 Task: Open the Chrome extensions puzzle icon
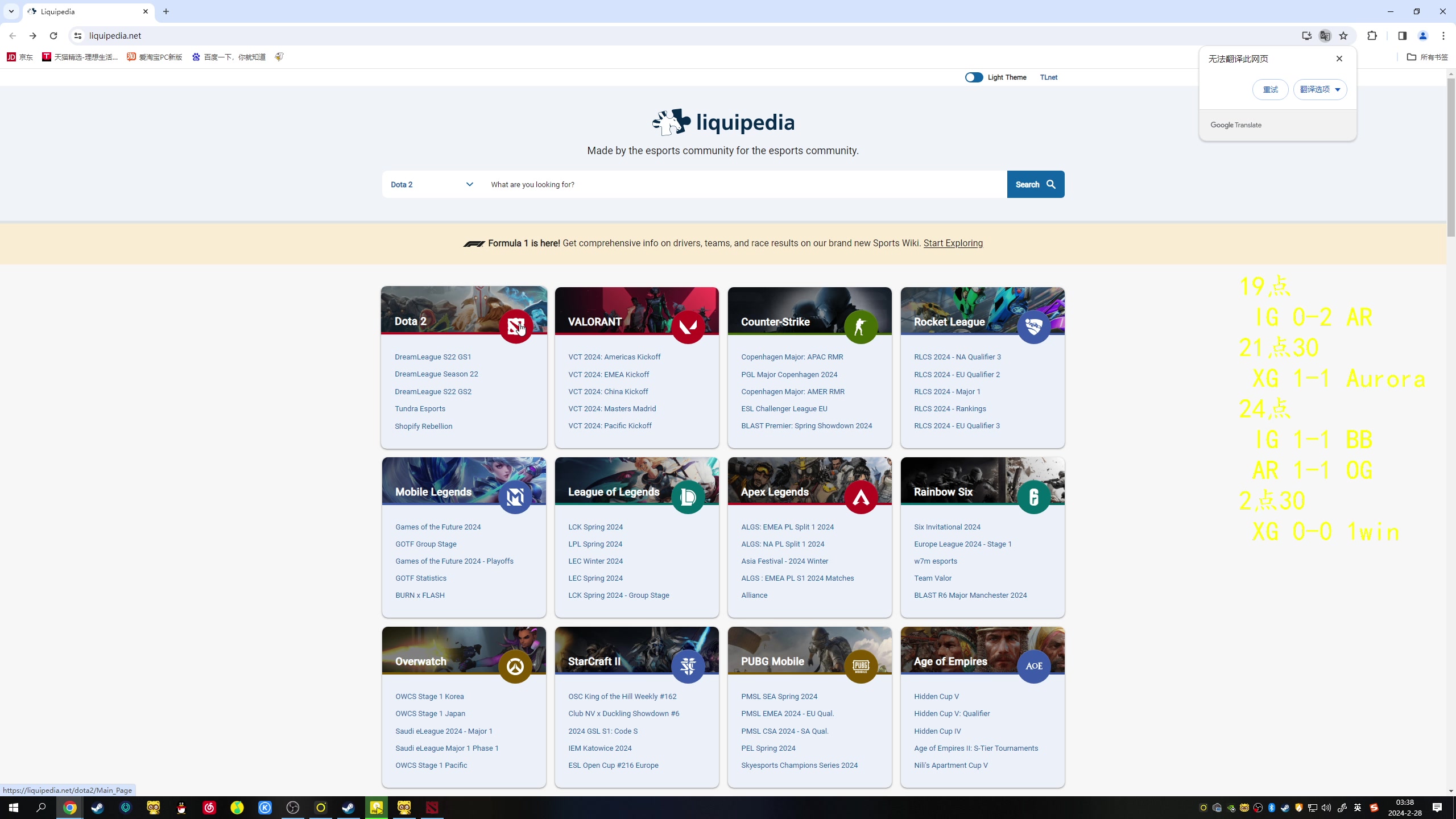click(1372, 36)
